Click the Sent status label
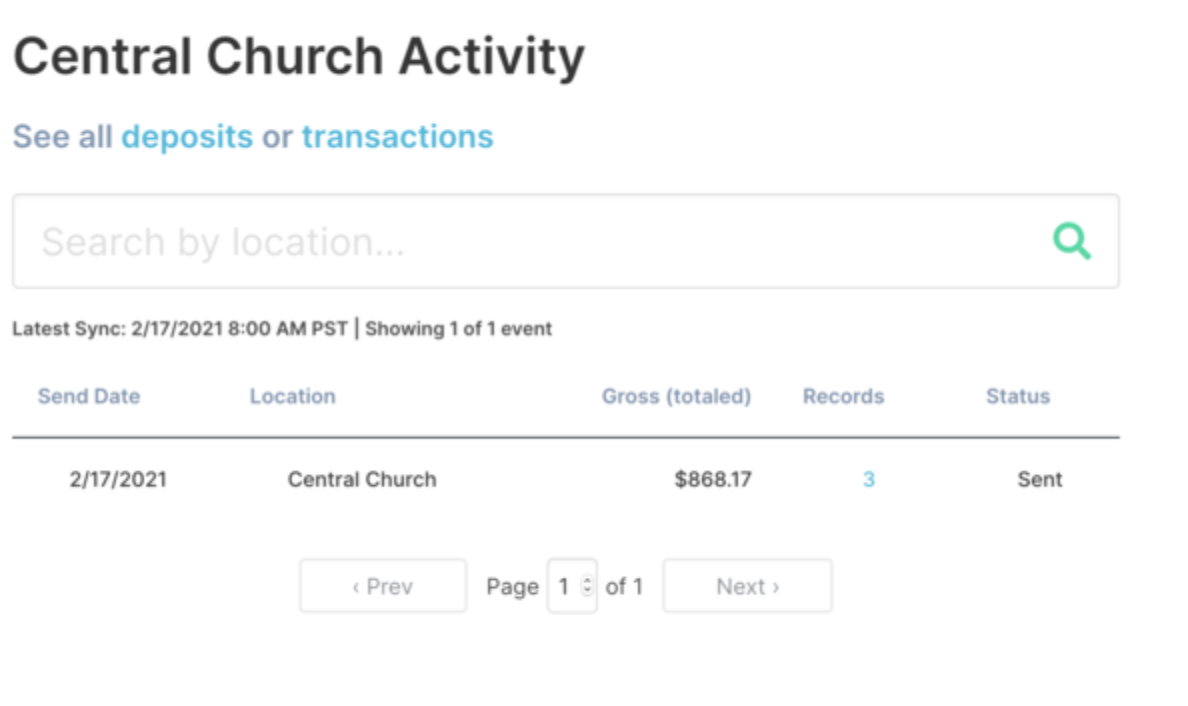 pyautogui.click(x=1040, y=479)
